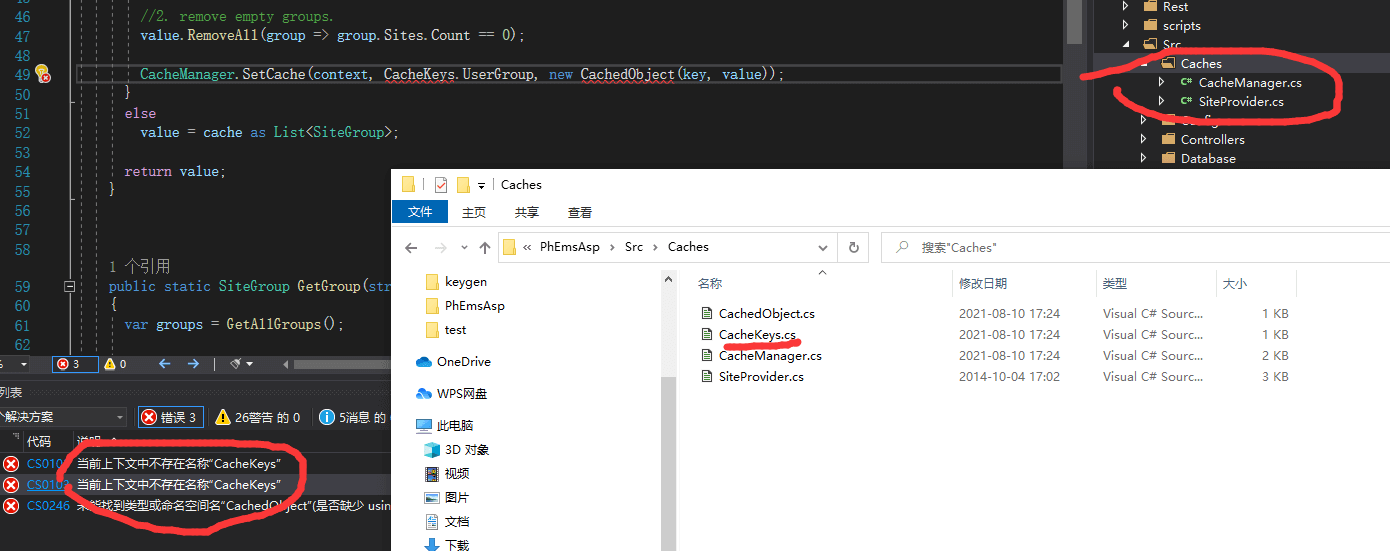Expand the Controllers folder in Solution Explorer

click(1145, 140)
